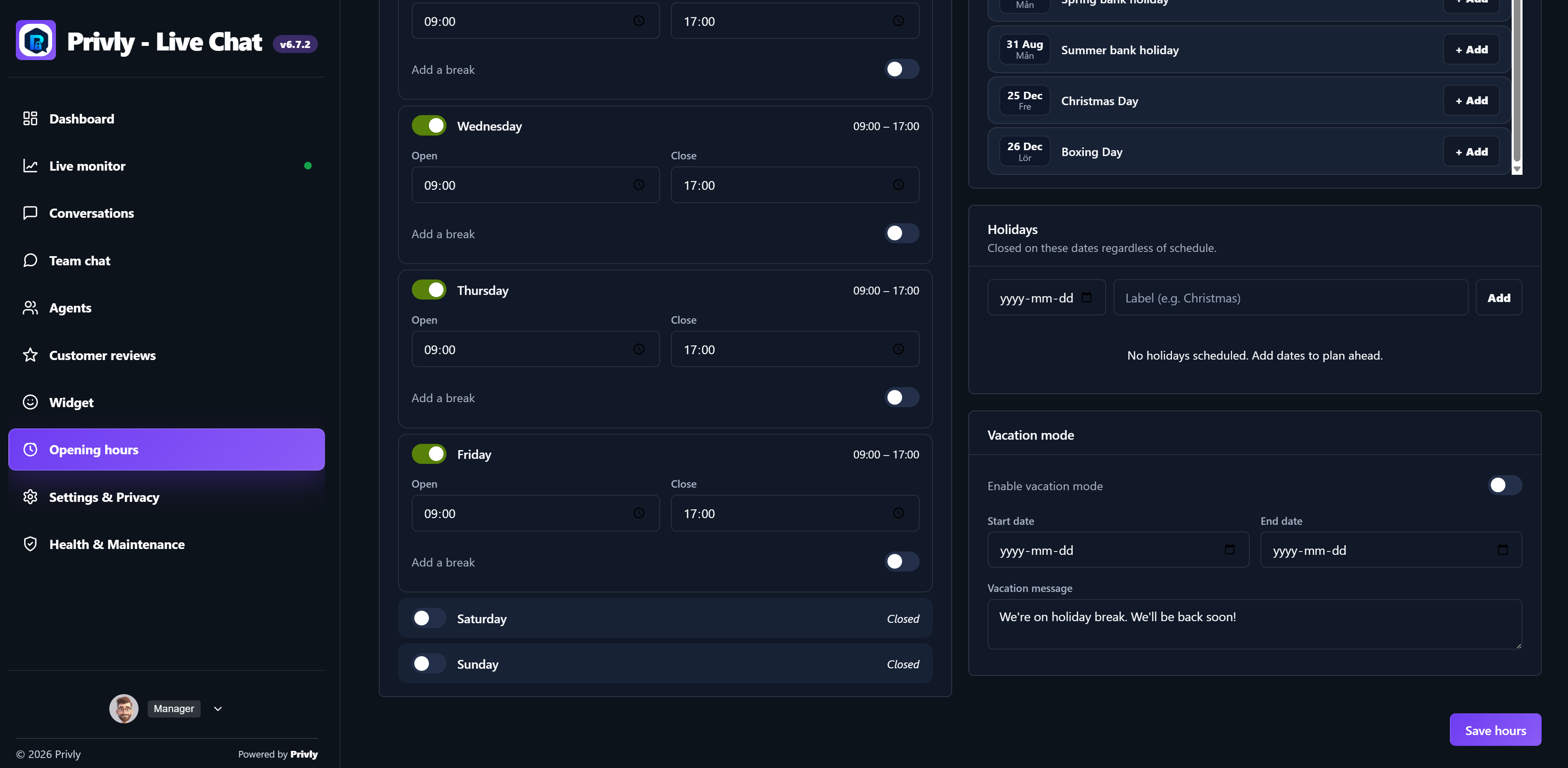Click clock icon in top Open field
1568x768 pixels.
[638, 21]
